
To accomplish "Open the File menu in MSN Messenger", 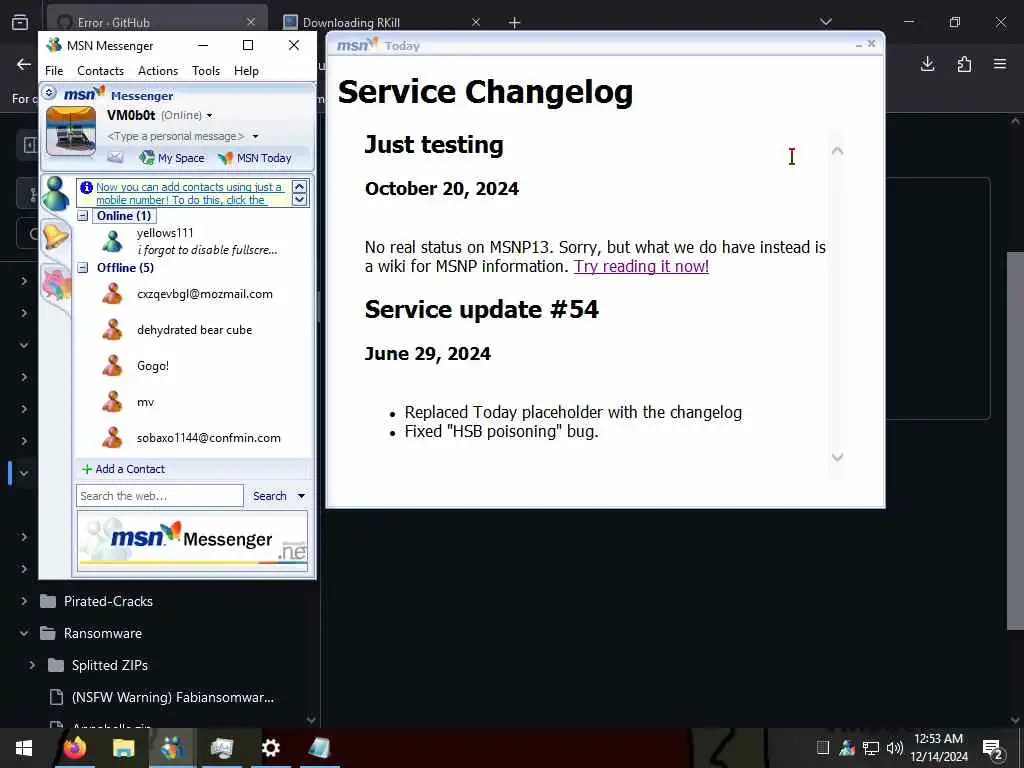I will point(54,71).
